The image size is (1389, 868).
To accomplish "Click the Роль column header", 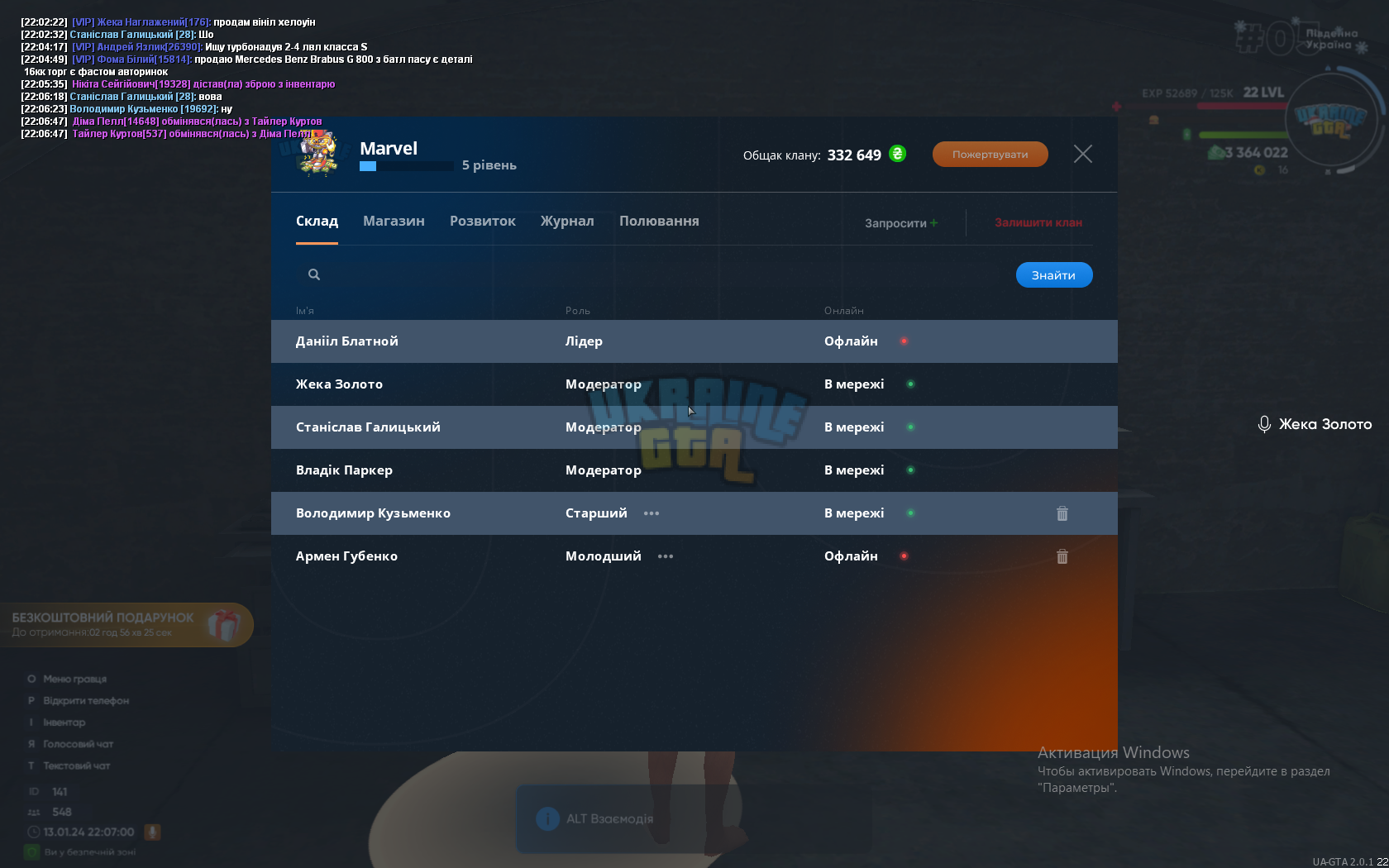I will coord(578,311).
